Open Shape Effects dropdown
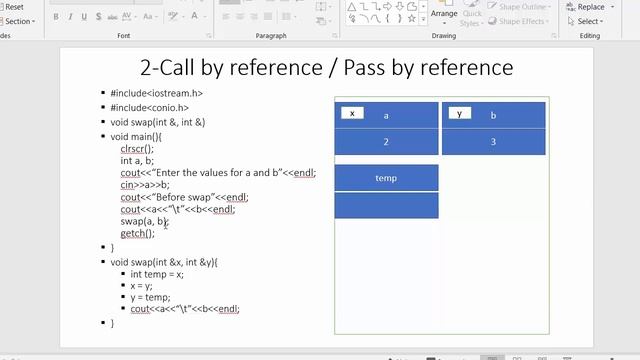Image resolution: width=640 pixels, height=360 pixels. tap(519, 21)
